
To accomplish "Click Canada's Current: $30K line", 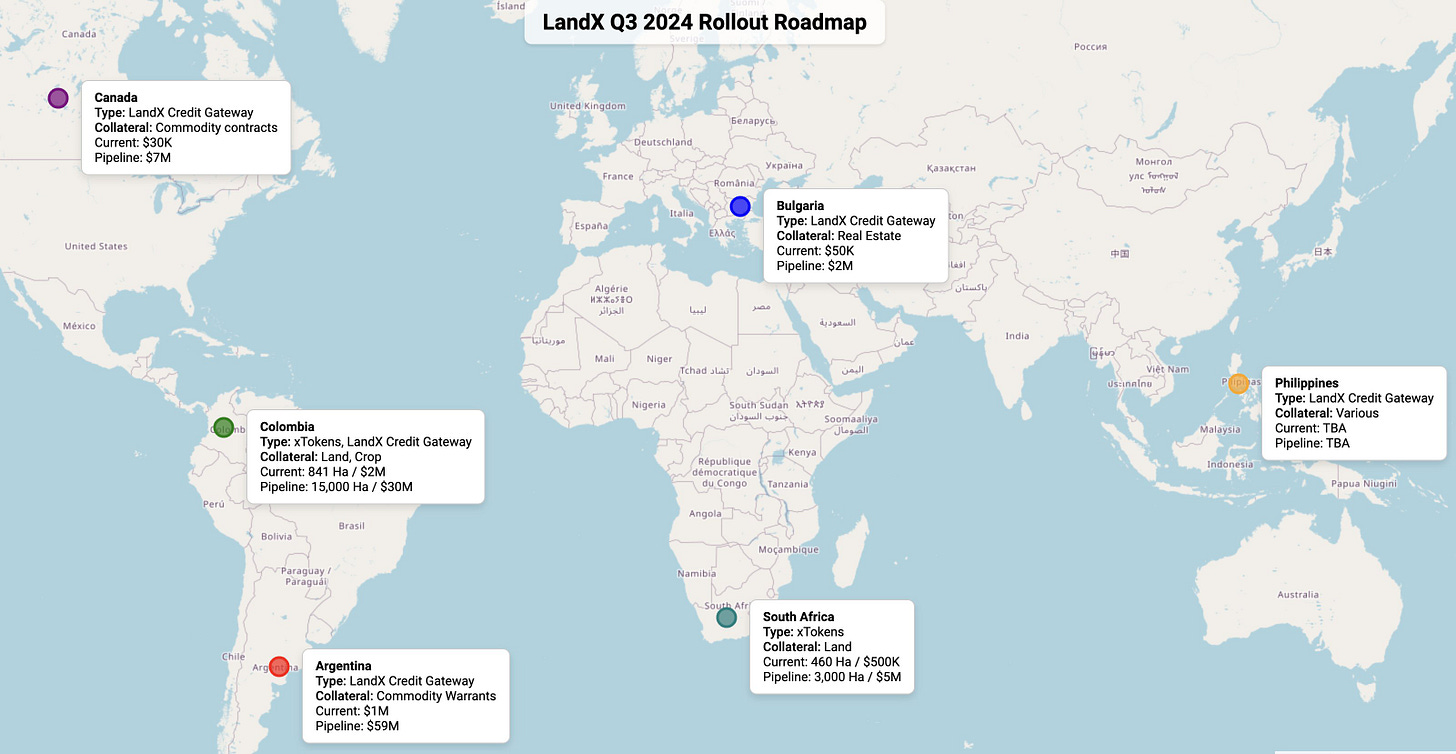I will pos(133,143).
